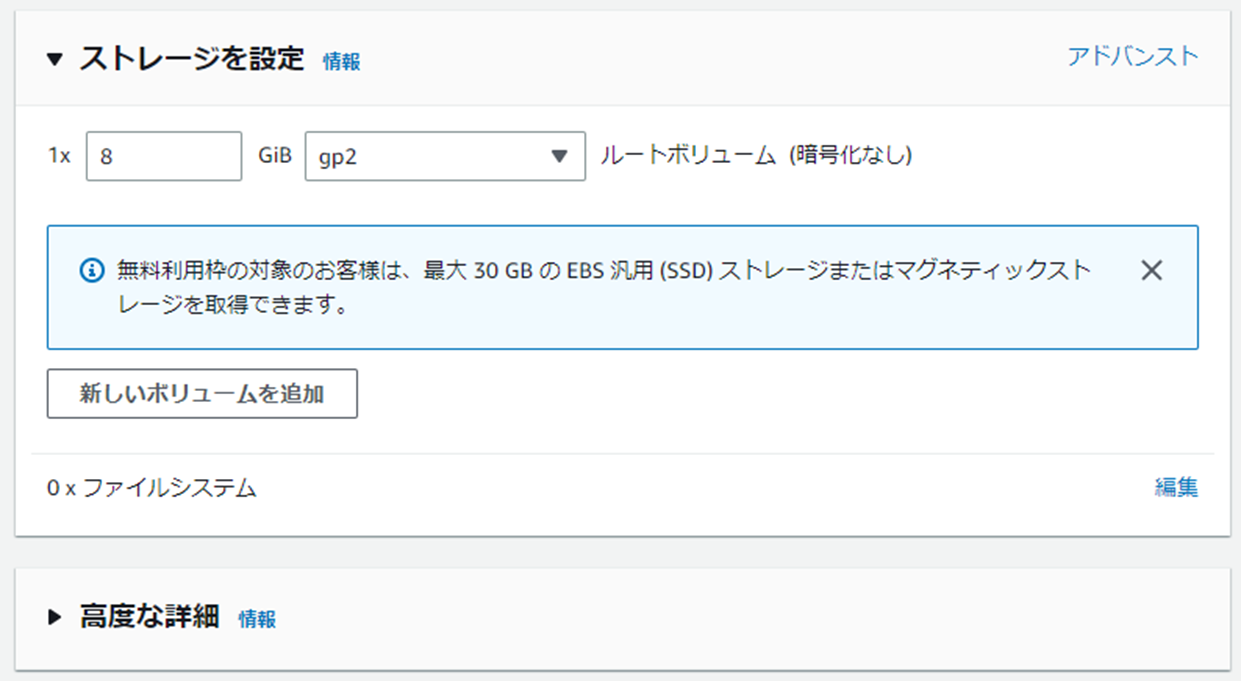Close the 30 GB storage information message

(x=1151, y=270)
